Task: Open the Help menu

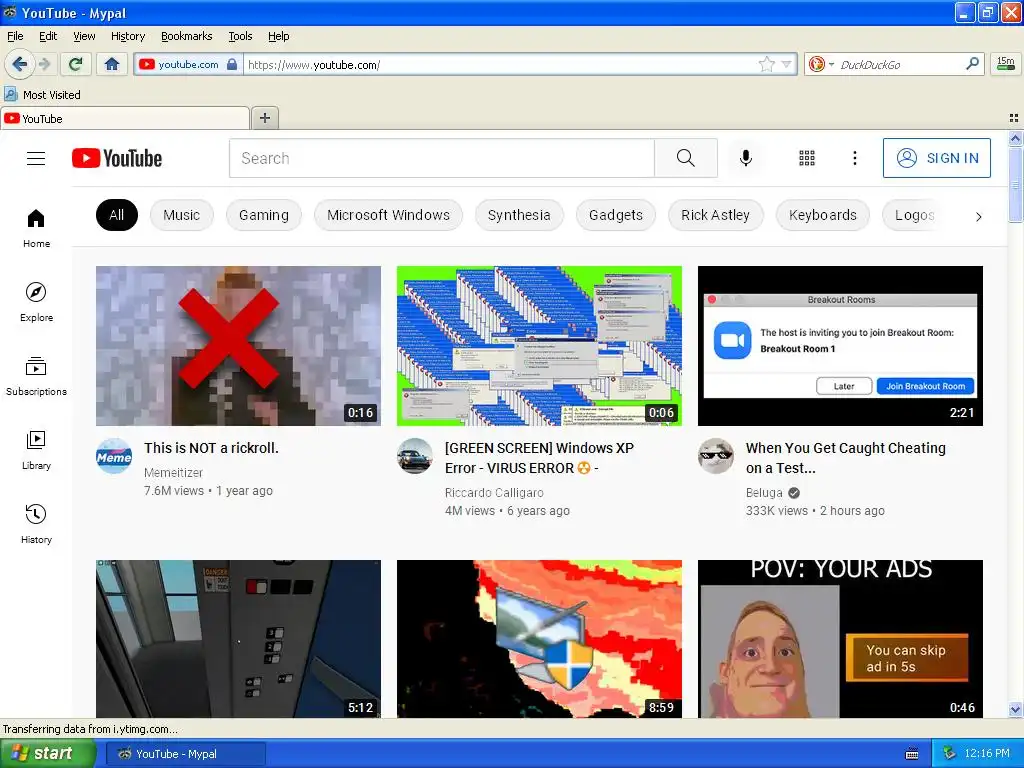Action: (x=279, y=36)
